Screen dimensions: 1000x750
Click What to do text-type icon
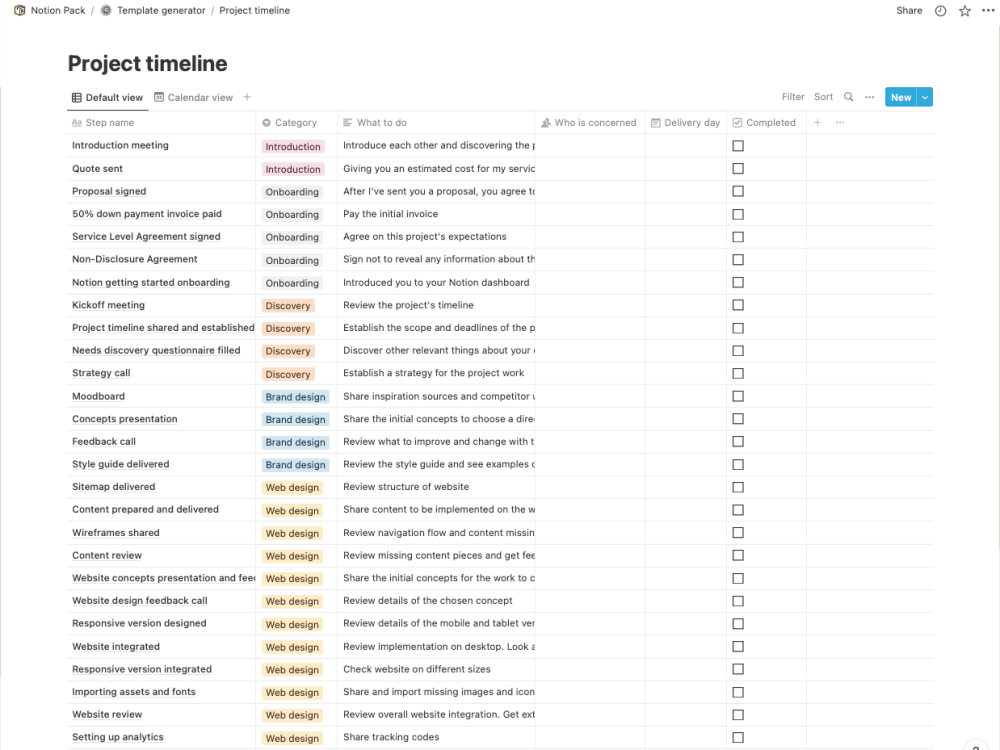point(348,122)
